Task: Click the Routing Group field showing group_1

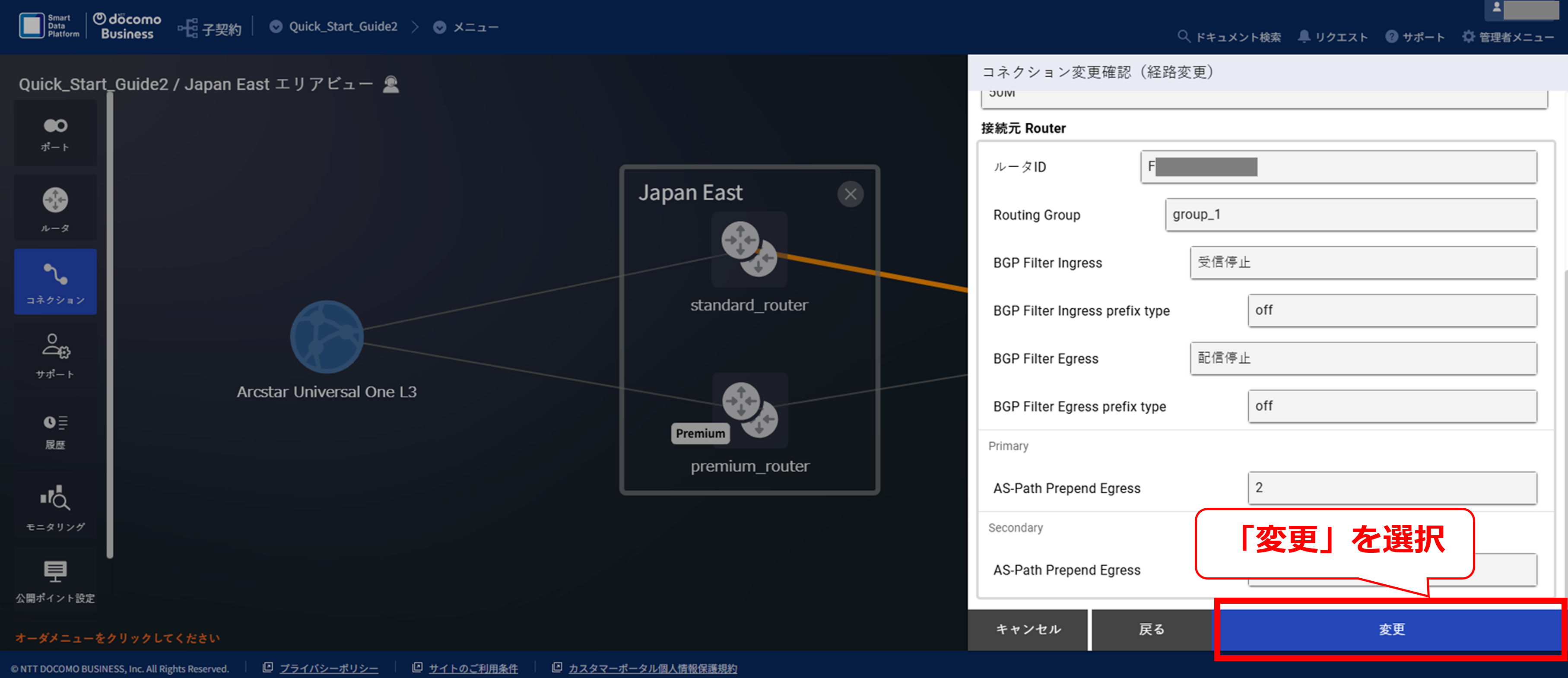Action: (1351, 215)
